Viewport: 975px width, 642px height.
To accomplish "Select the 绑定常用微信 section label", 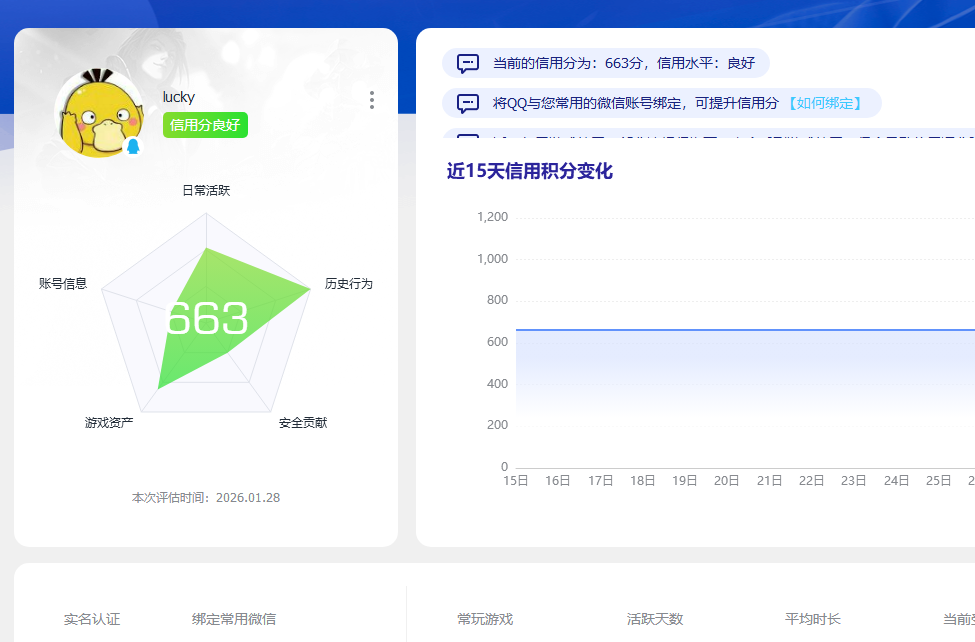I will pos(234,620).
